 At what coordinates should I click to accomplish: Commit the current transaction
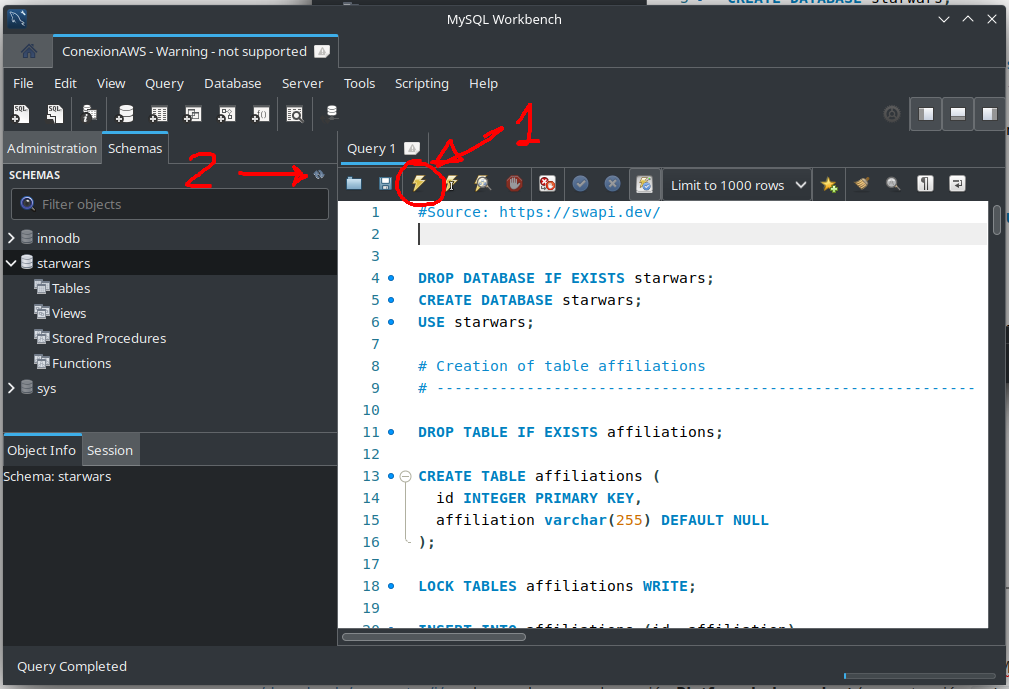(580, 184)
